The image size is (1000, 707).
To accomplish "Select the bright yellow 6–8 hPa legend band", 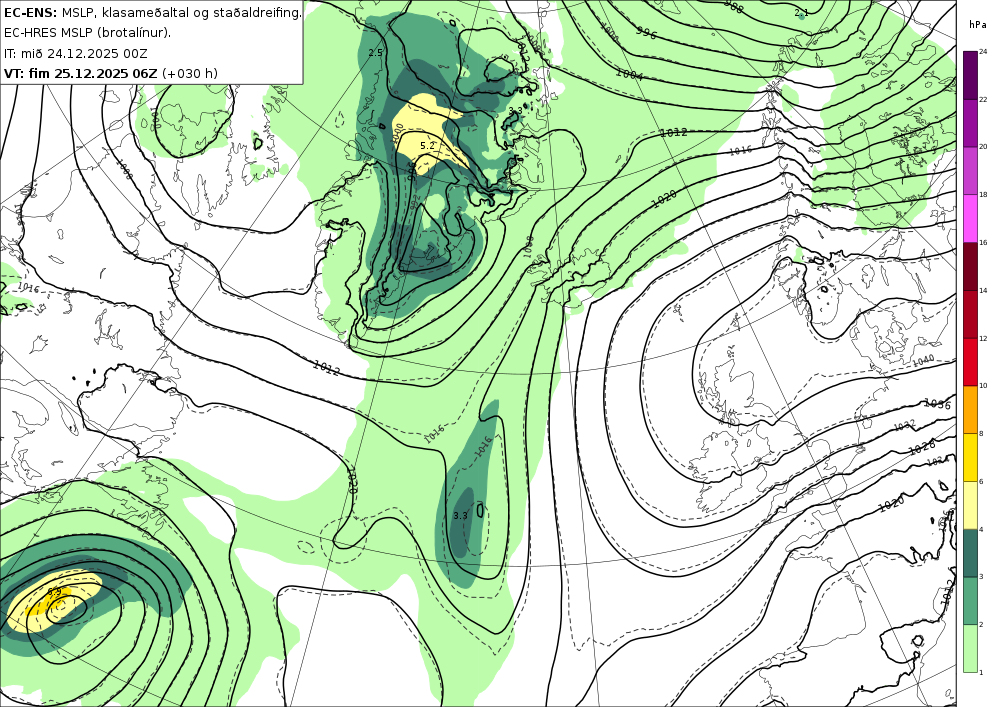I will 970,457.
